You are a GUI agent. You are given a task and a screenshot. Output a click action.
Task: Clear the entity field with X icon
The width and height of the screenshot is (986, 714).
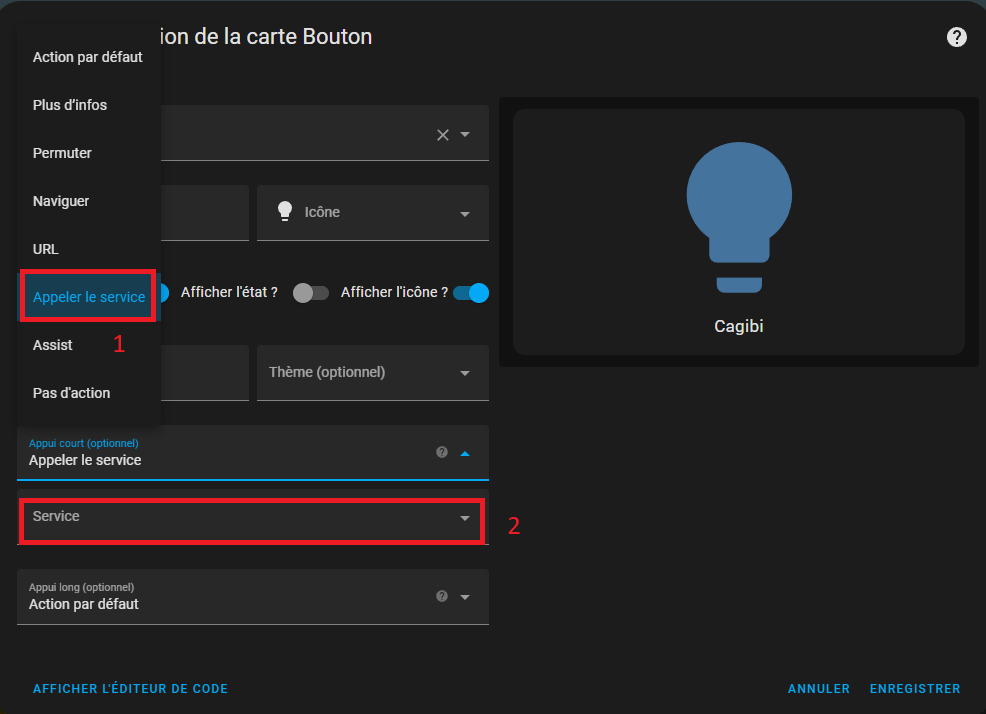click(x=443, y=135)
